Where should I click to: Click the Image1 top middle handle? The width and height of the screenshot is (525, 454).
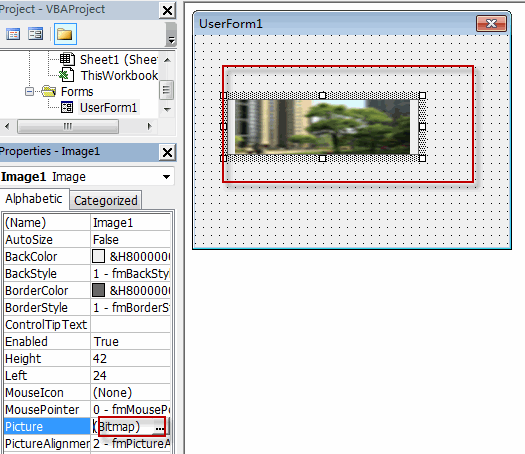(x=322, y=95)
